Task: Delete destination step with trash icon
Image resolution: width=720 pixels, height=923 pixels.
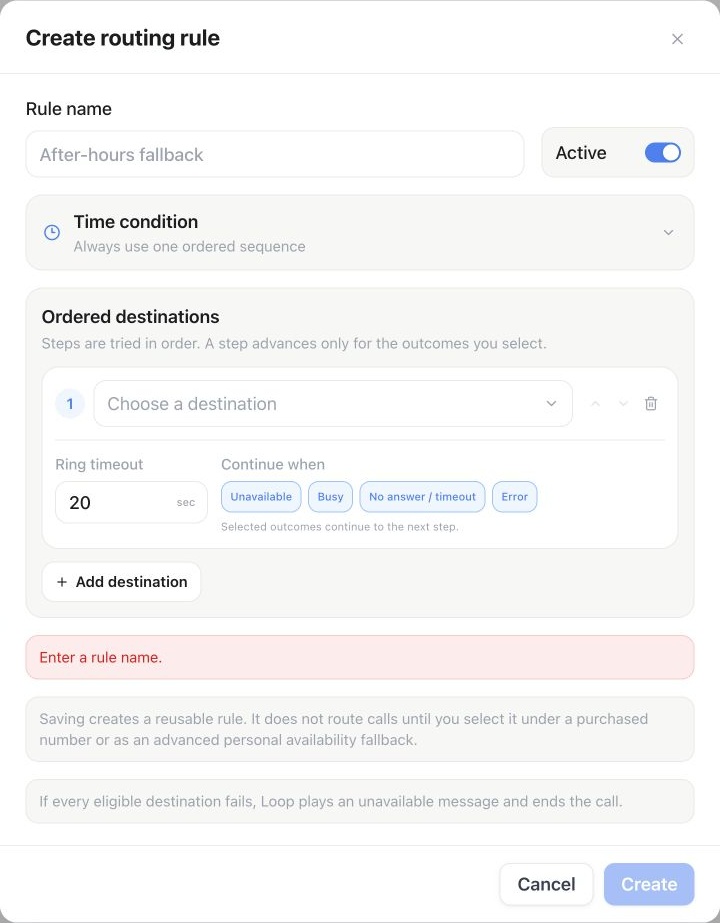Action: click(651, 404)
